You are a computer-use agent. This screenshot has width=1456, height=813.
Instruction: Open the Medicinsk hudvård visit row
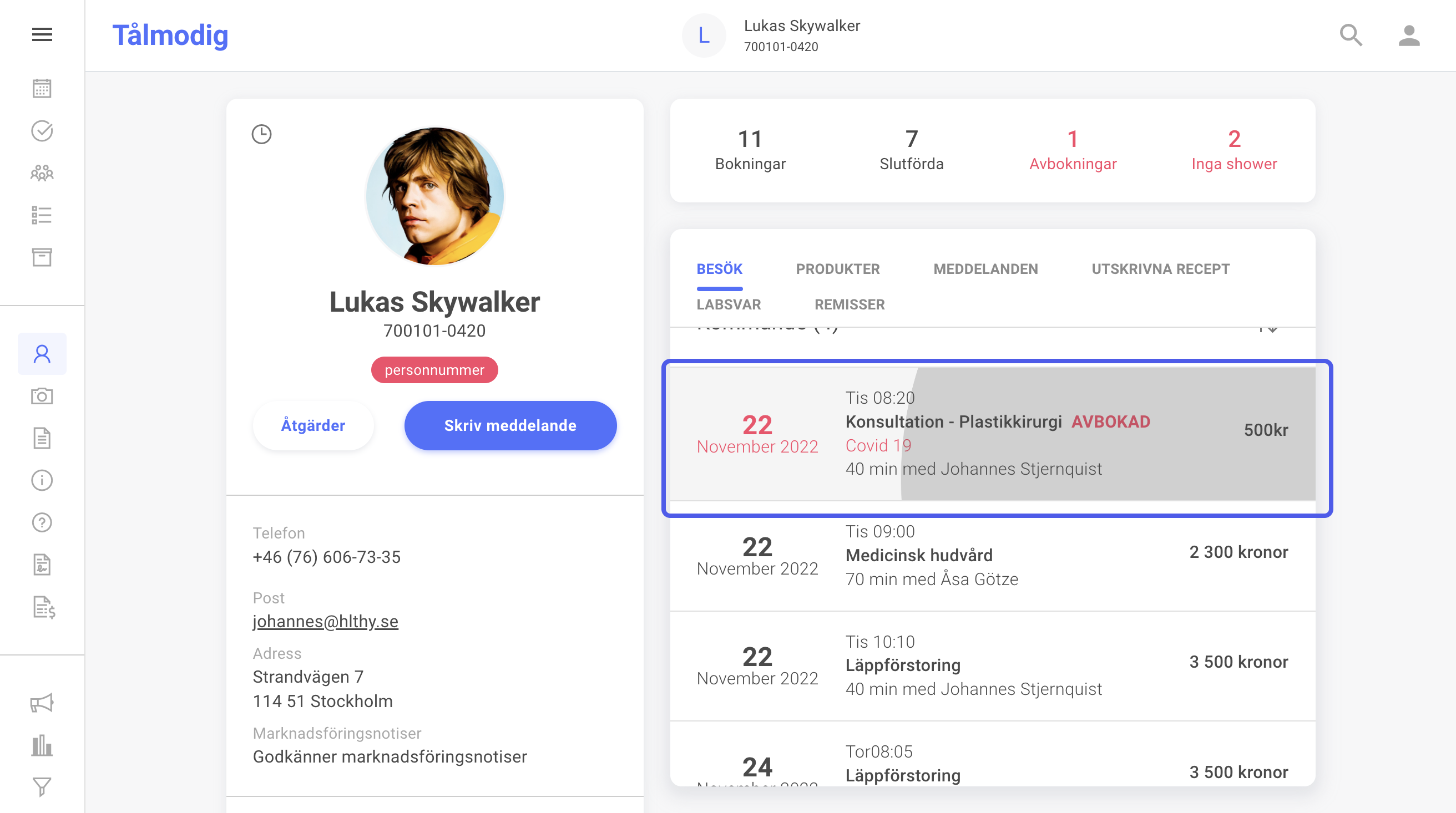[993, 555]
